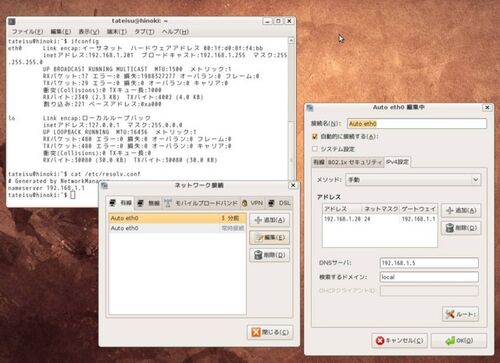
Task: Click the Auto eth0 editor window title icon
Action: point(310,107)
